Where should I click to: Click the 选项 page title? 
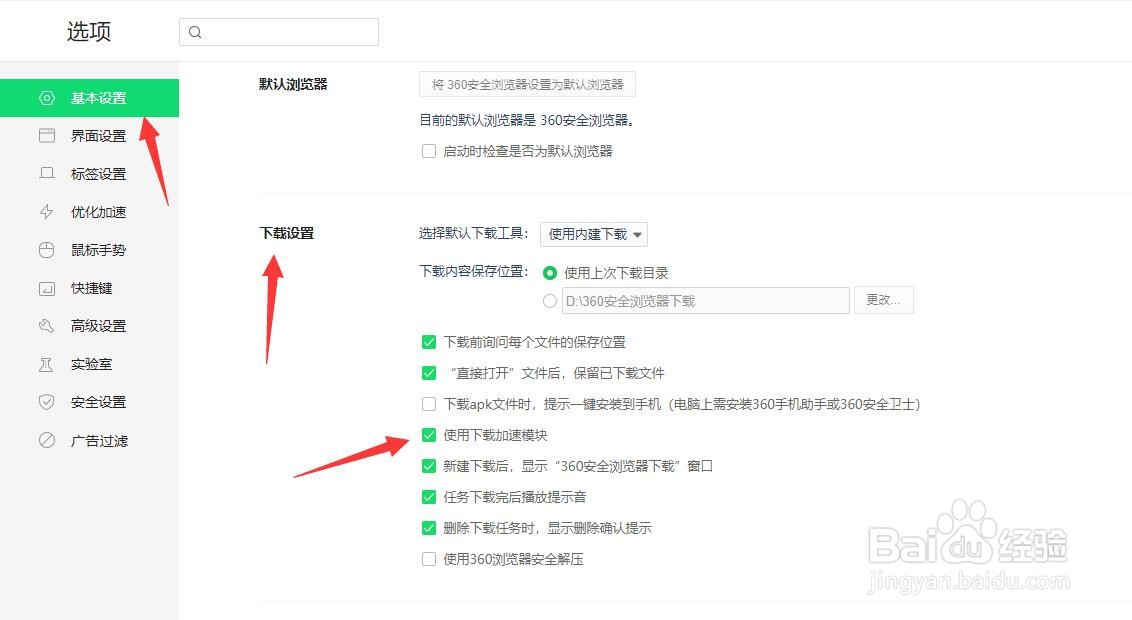point(89,32)
